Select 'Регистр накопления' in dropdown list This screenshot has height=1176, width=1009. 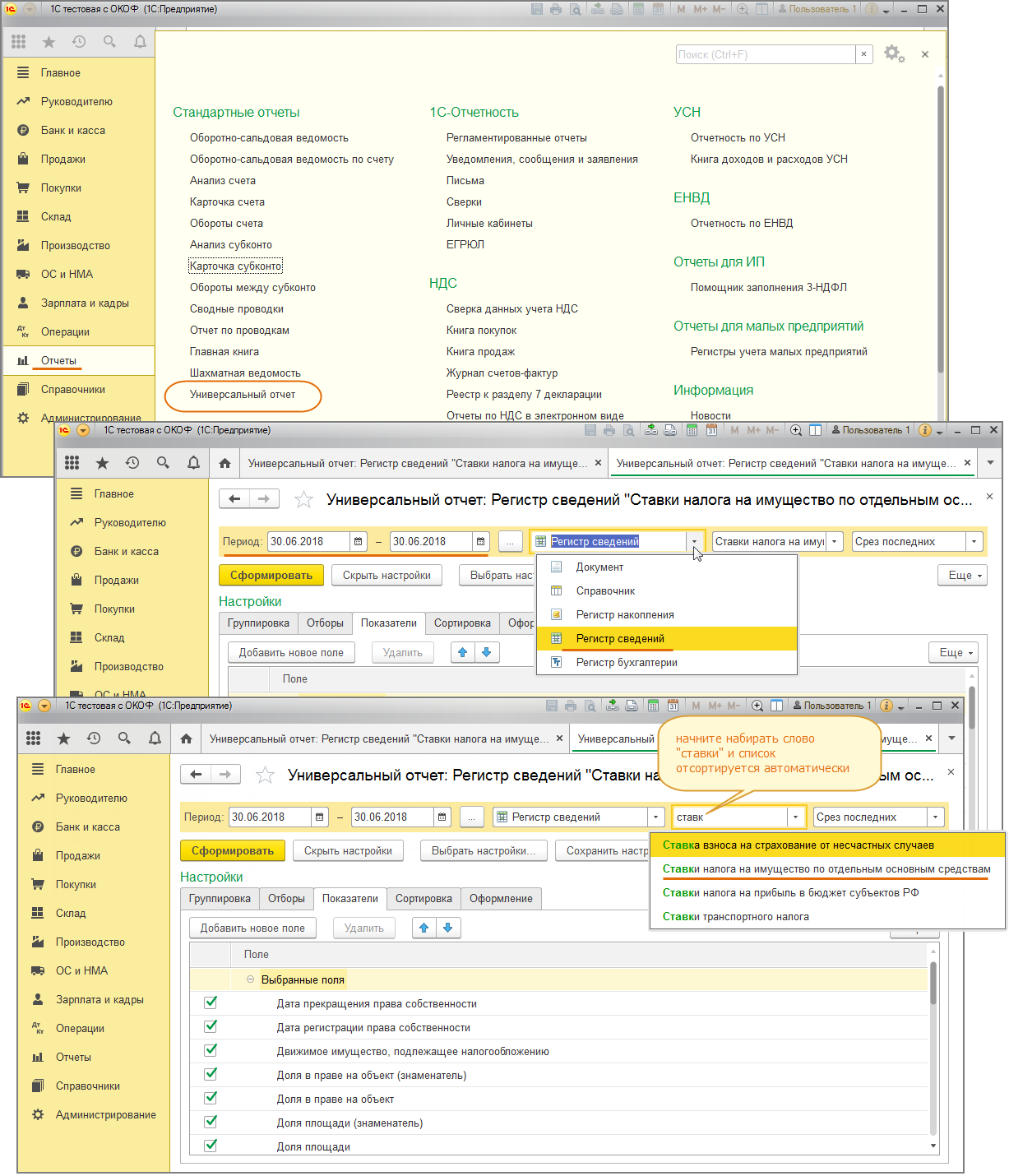(667, 614)
